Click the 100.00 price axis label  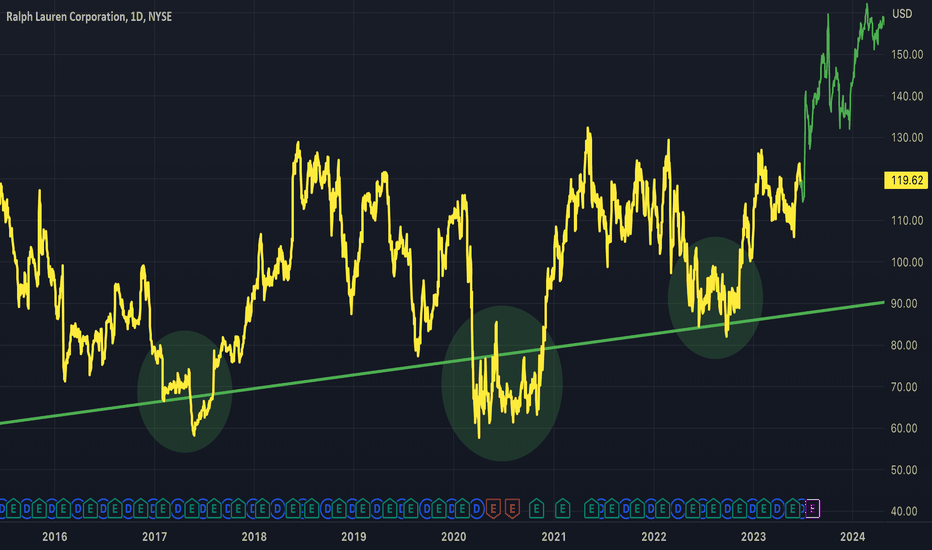click(907, 262)
